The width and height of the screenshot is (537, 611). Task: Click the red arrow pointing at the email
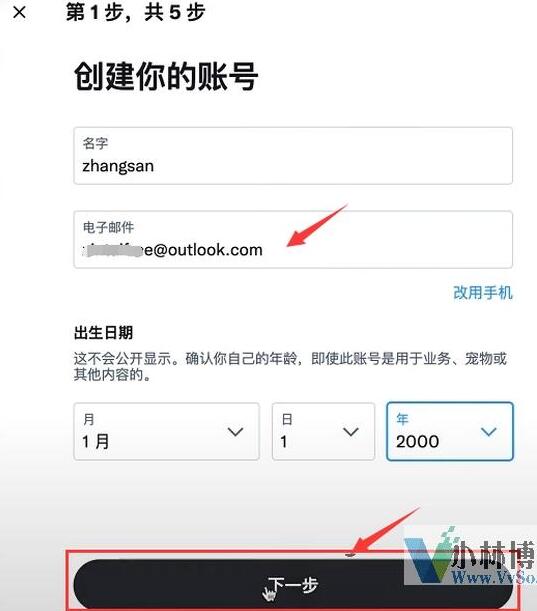[316, 226]
